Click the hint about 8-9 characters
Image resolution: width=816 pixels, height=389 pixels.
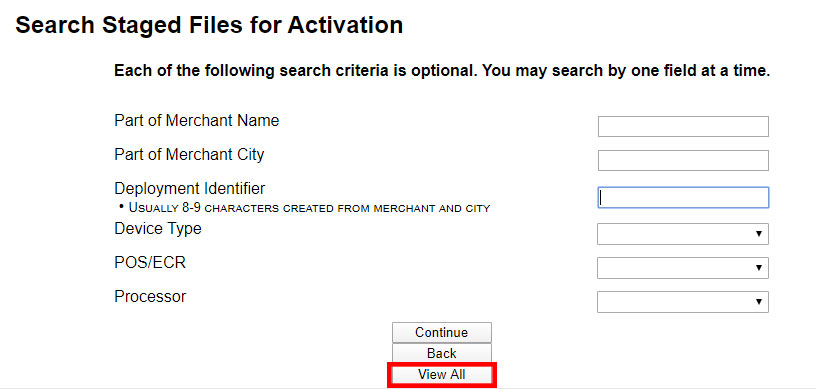point(305,208)
